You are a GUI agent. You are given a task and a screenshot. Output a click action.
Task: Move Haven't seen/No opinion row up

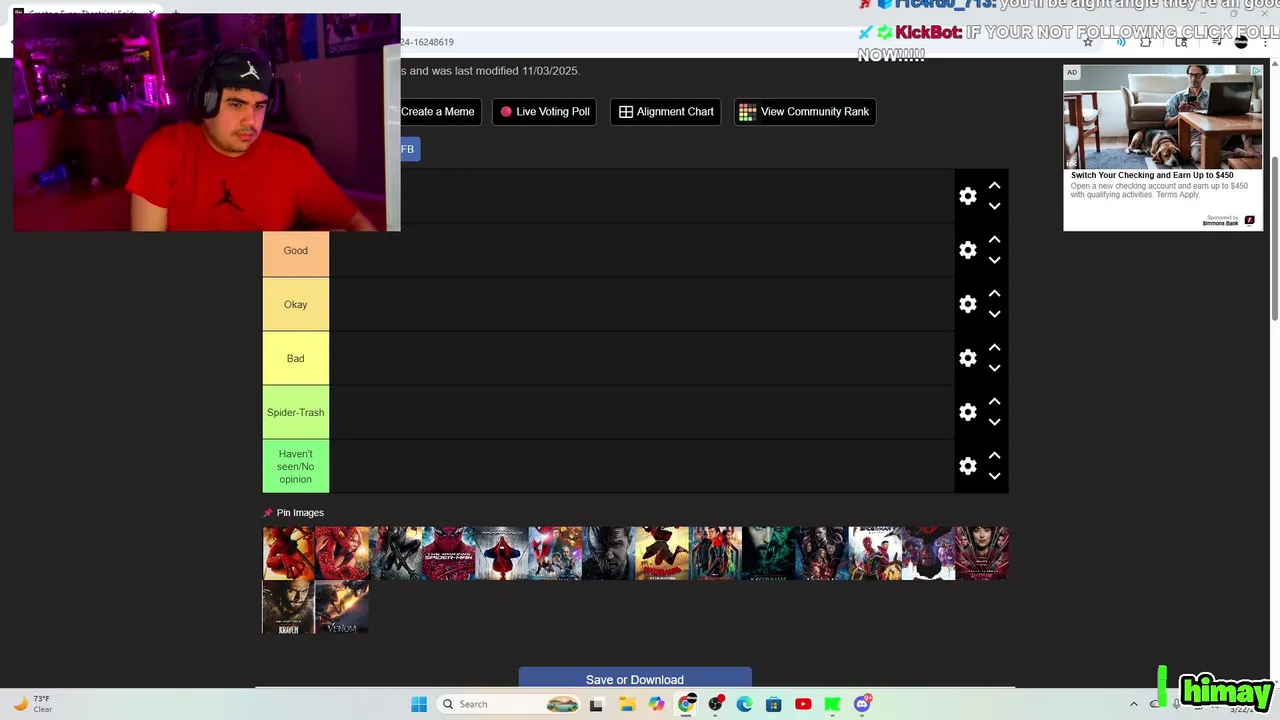tap(994, 456)
